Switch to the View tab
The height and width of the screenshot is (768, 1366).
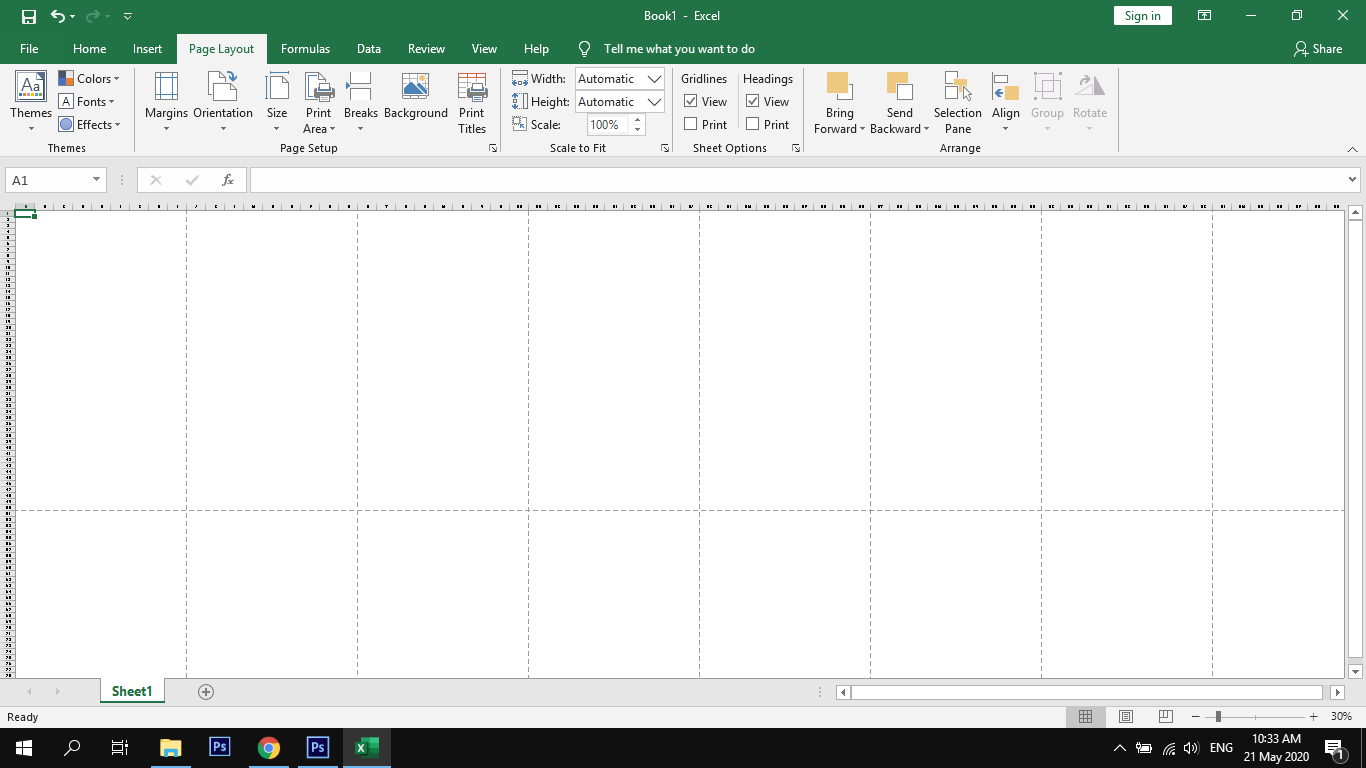pos(484,49)
